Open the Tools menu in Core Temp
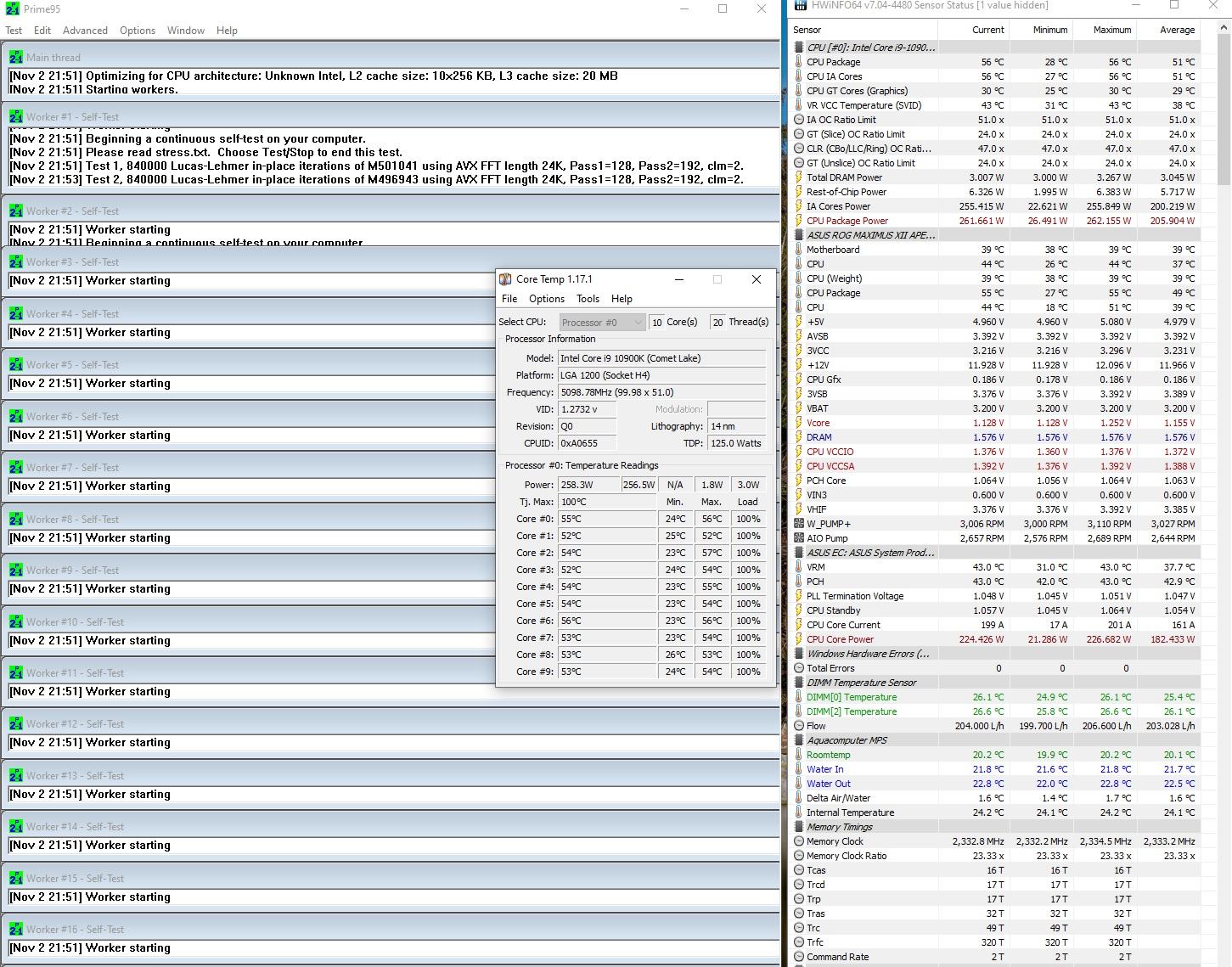Screen dimensions: 1232x967 [x=588, y=299]
